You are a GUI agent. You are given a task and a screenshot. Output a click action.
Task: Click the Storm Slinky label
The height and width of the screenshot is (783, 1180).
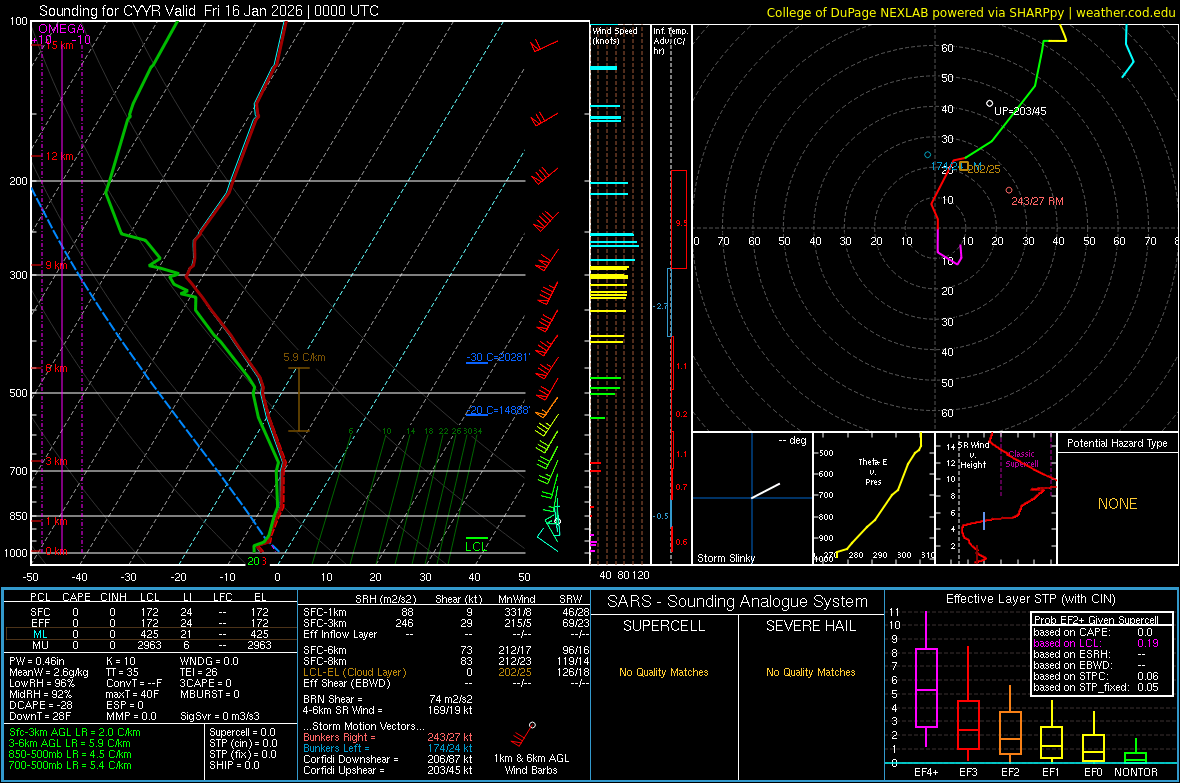point(725,558)
